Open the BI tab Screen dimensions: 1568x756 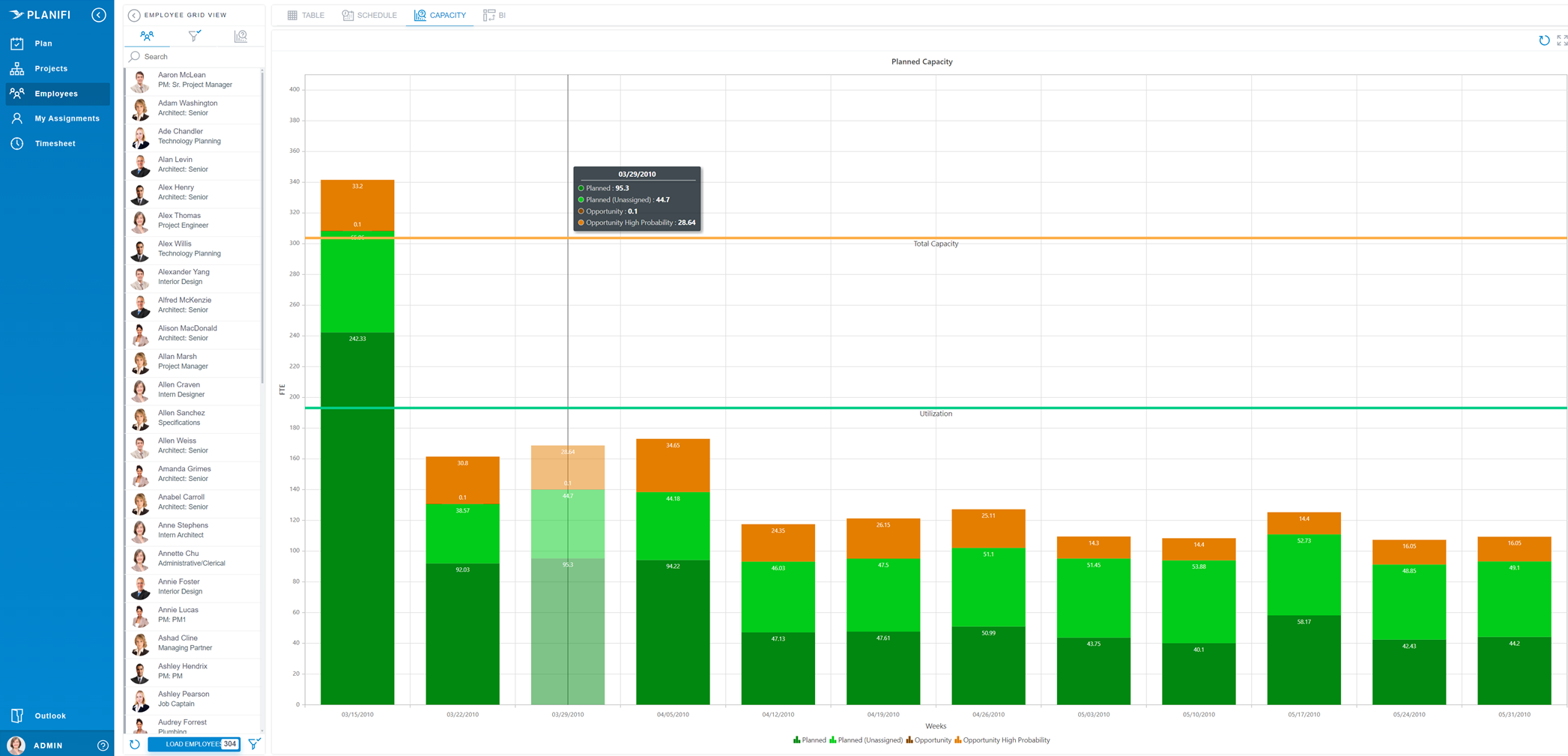[494, 15]
